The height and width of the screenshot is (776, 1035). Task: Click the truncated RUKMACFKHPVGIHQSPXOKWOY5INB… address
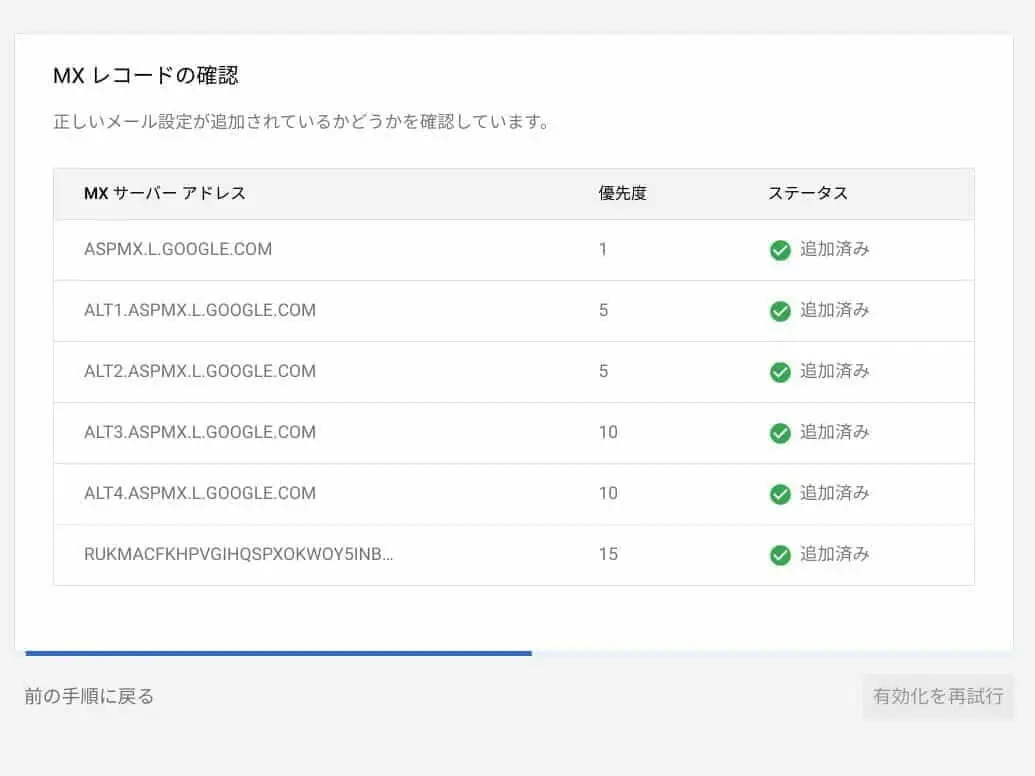point(238,554)
